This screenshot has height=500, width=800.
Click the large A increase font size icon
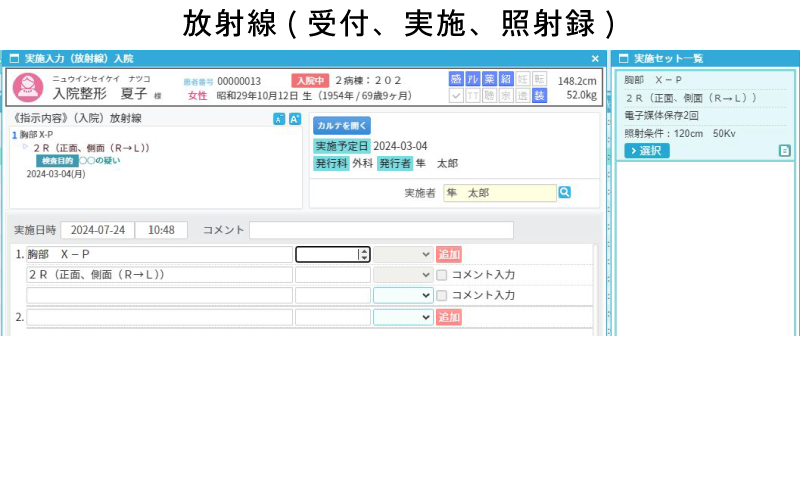(294, 119)
